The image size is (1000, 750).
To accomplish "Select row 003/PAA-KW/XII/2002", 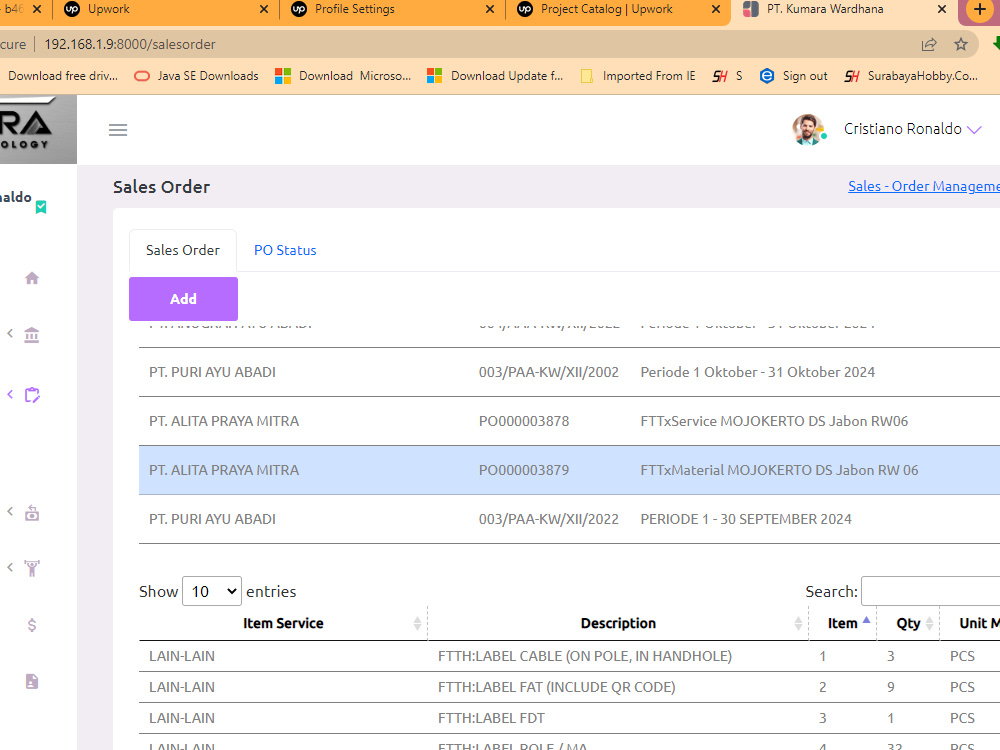I will pyautogui.click(x=570, y=372).
